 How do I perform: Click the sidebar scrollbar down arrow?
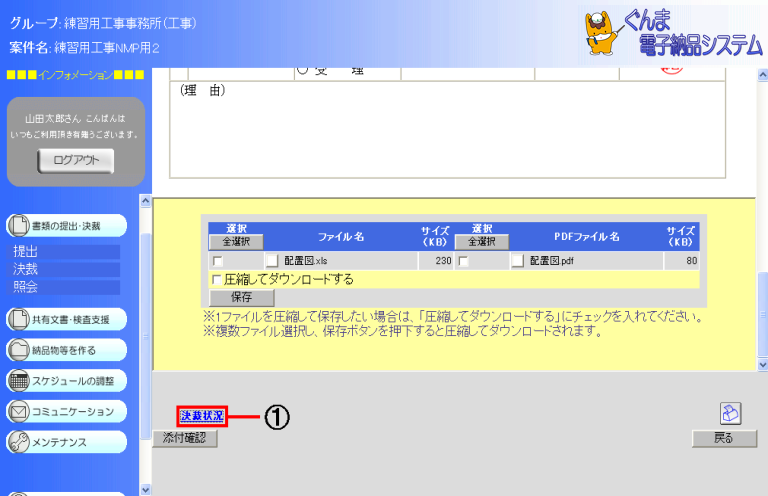[145, 490]
